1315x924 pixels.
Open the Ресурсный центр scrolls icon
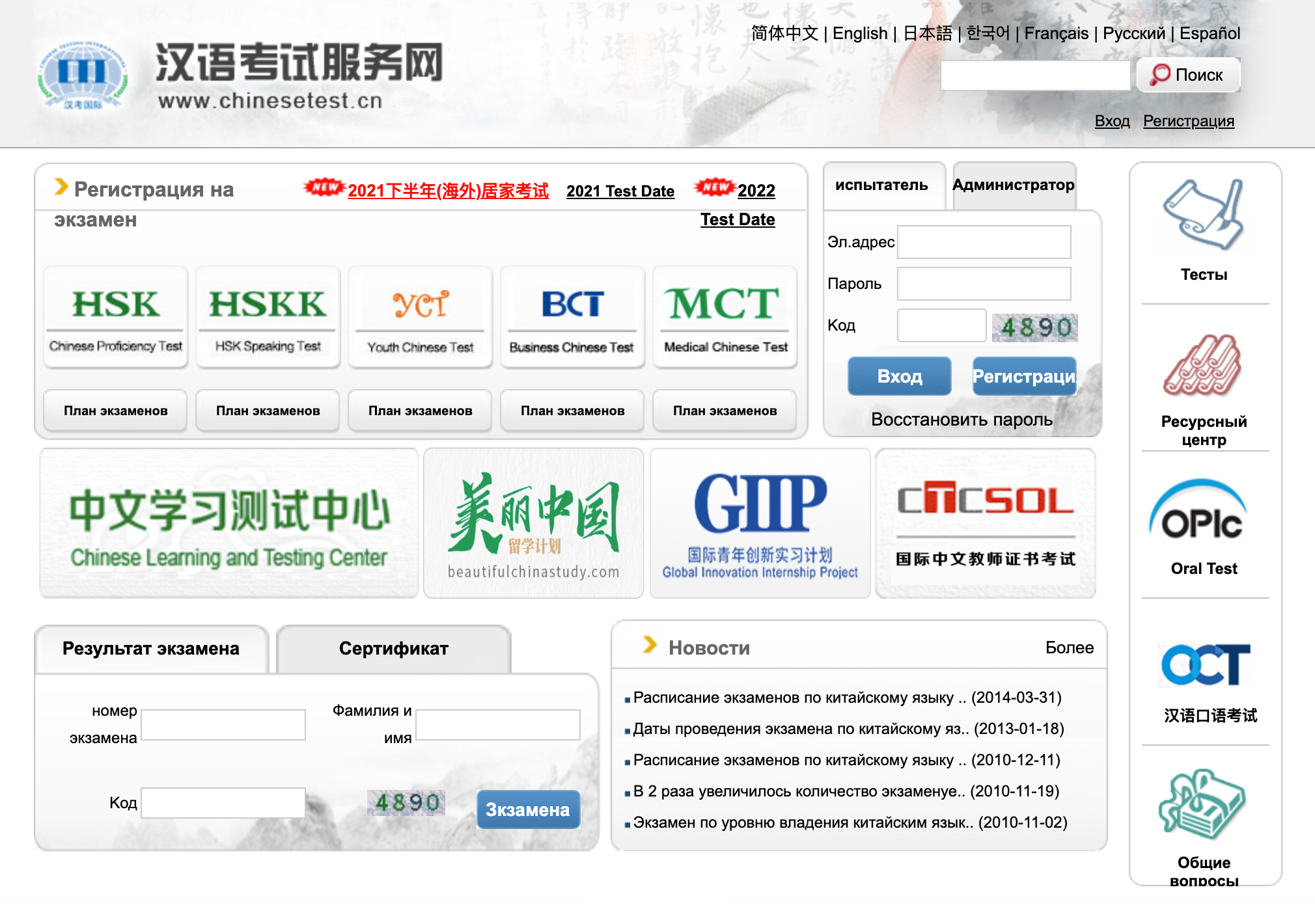coord(1204,365)
